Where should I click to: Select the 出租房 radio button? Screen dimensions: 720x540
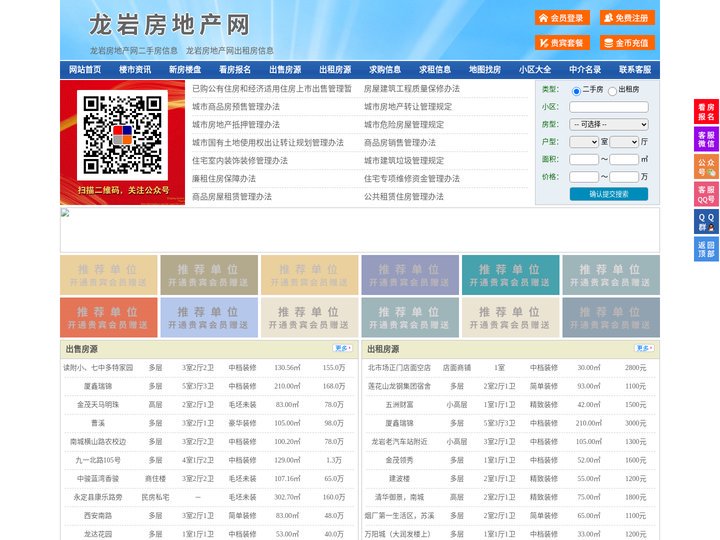tap(612, 91)
